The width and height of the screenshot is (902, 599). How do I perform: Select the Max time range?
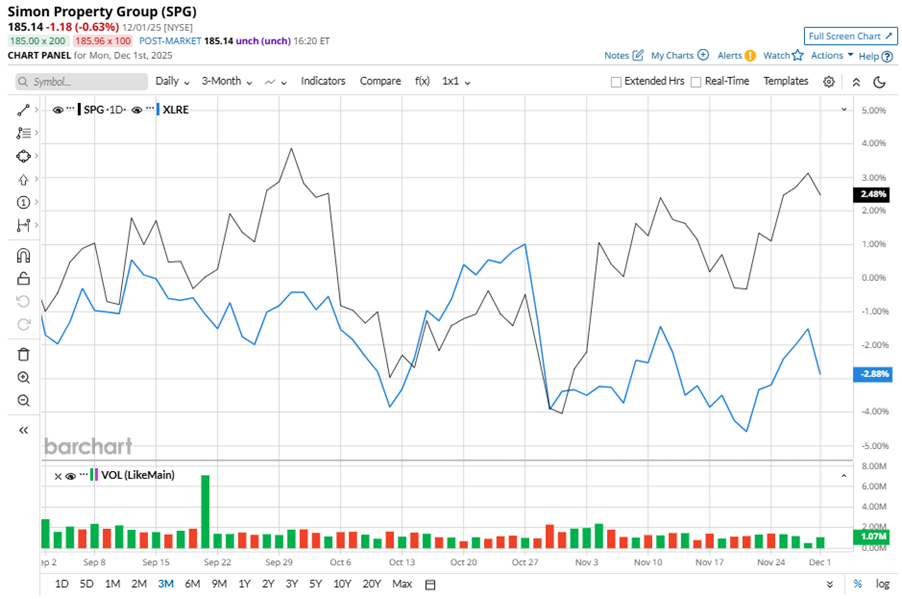click(402, 584)
